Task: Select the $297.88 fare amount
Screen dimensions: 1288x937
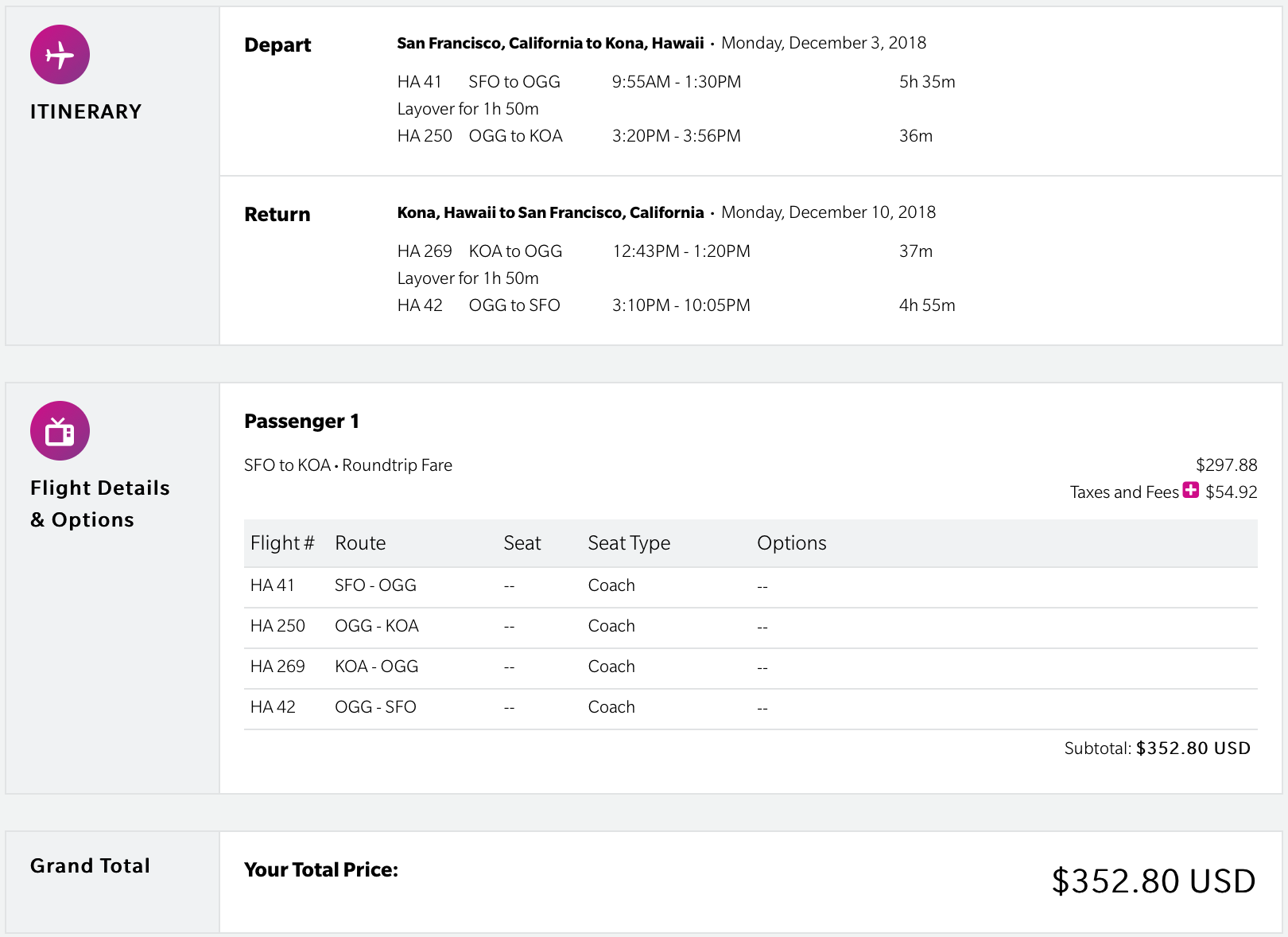Action: (1227, 465)
